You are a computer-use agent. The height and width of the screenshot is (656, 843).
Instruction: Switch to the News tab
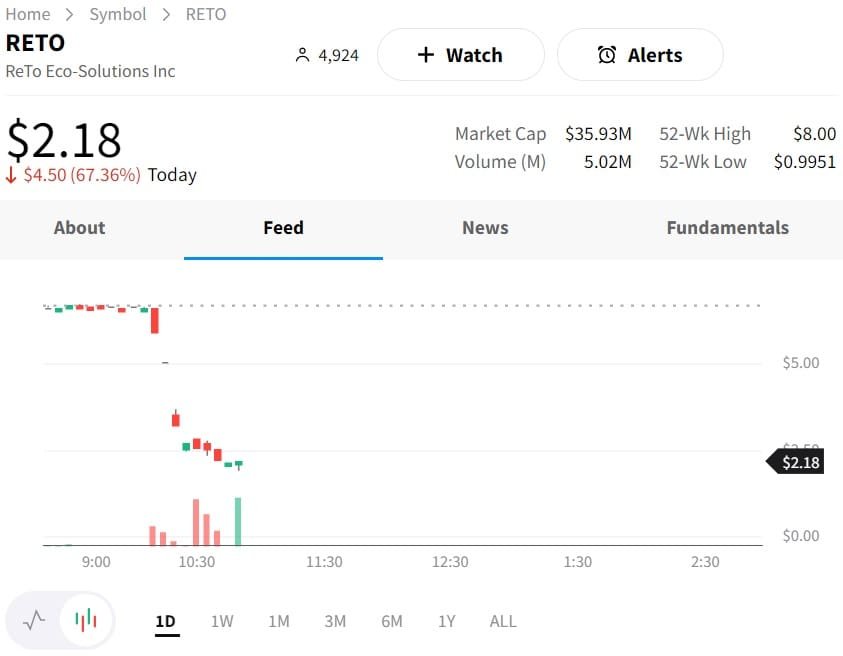[485, 228]
